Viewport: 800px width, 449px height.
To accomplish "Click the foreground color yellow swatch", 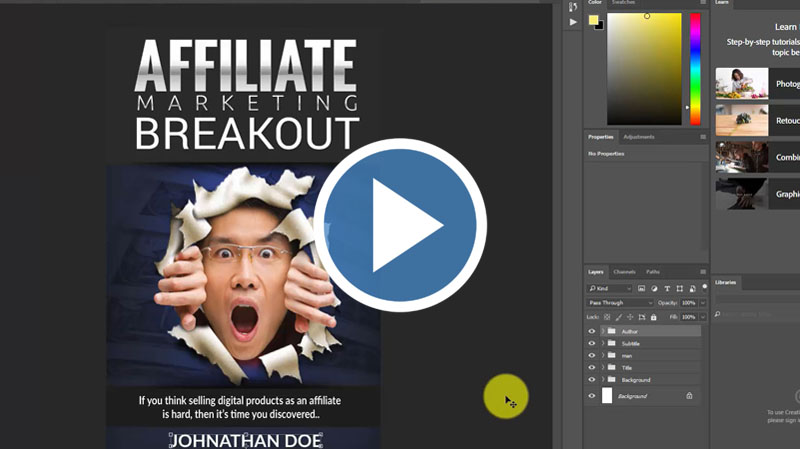I will coord(593,19).
